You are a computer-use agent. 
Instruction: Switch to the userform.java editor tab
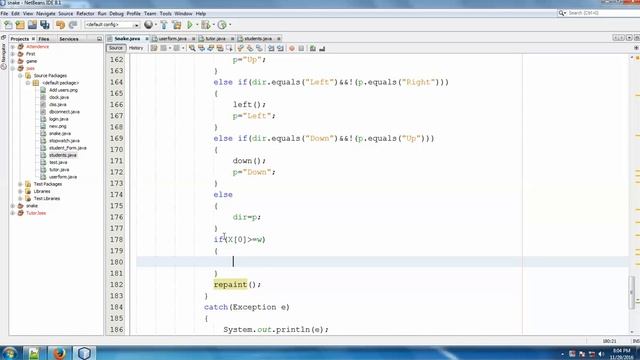point(172,38)
